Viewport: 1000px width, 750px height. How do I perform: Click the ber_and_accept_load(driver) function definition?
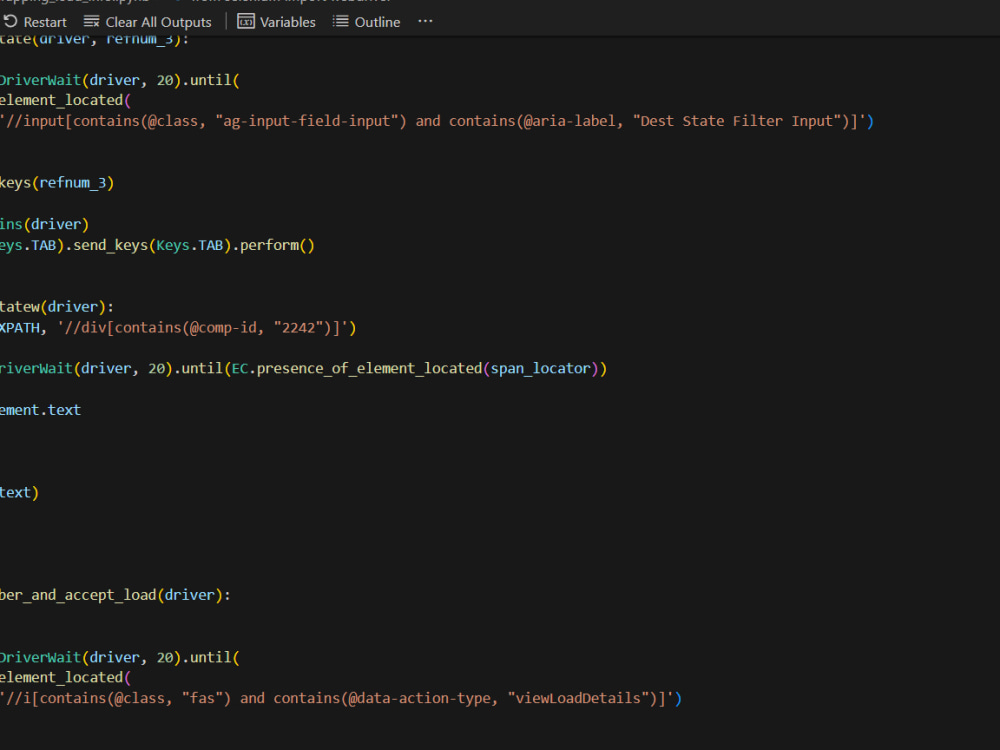tap(115, 595)
